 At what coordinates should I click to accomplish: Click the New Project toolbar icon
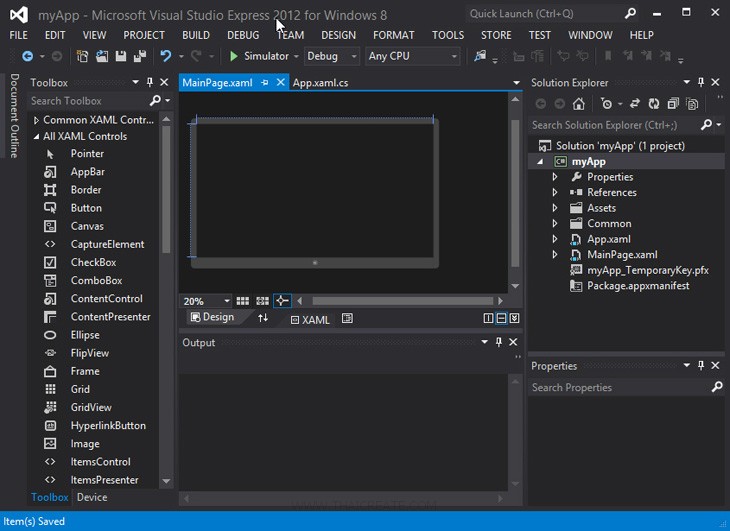tap(82, 56)
